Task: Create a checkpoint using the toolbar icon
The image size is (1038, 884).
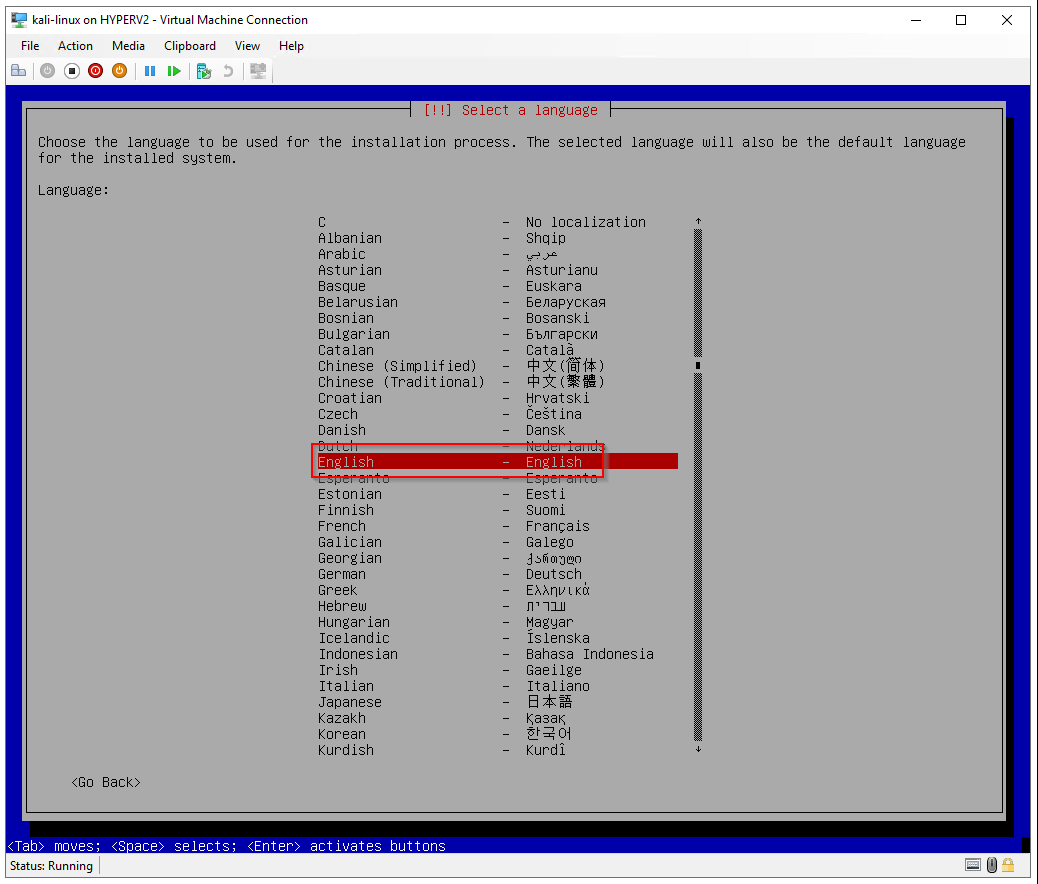Action: [204, 71]
